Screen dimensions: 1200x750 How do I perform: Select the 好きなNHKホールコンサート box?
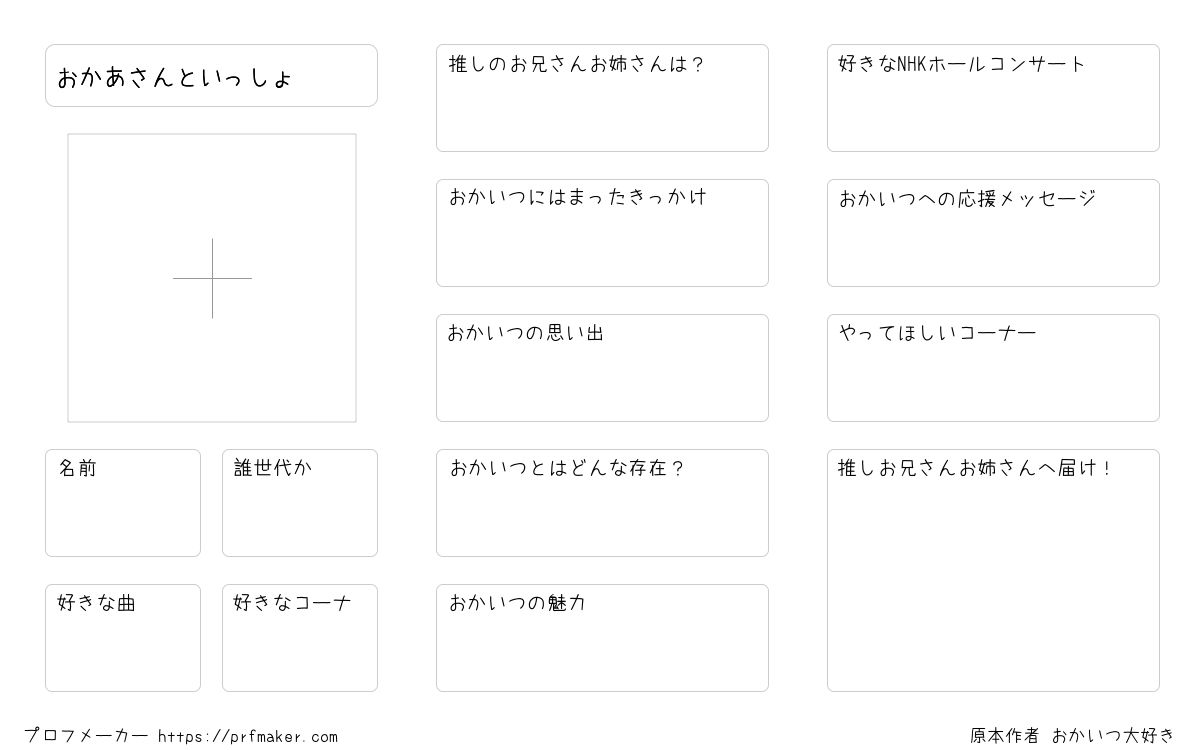993,98
